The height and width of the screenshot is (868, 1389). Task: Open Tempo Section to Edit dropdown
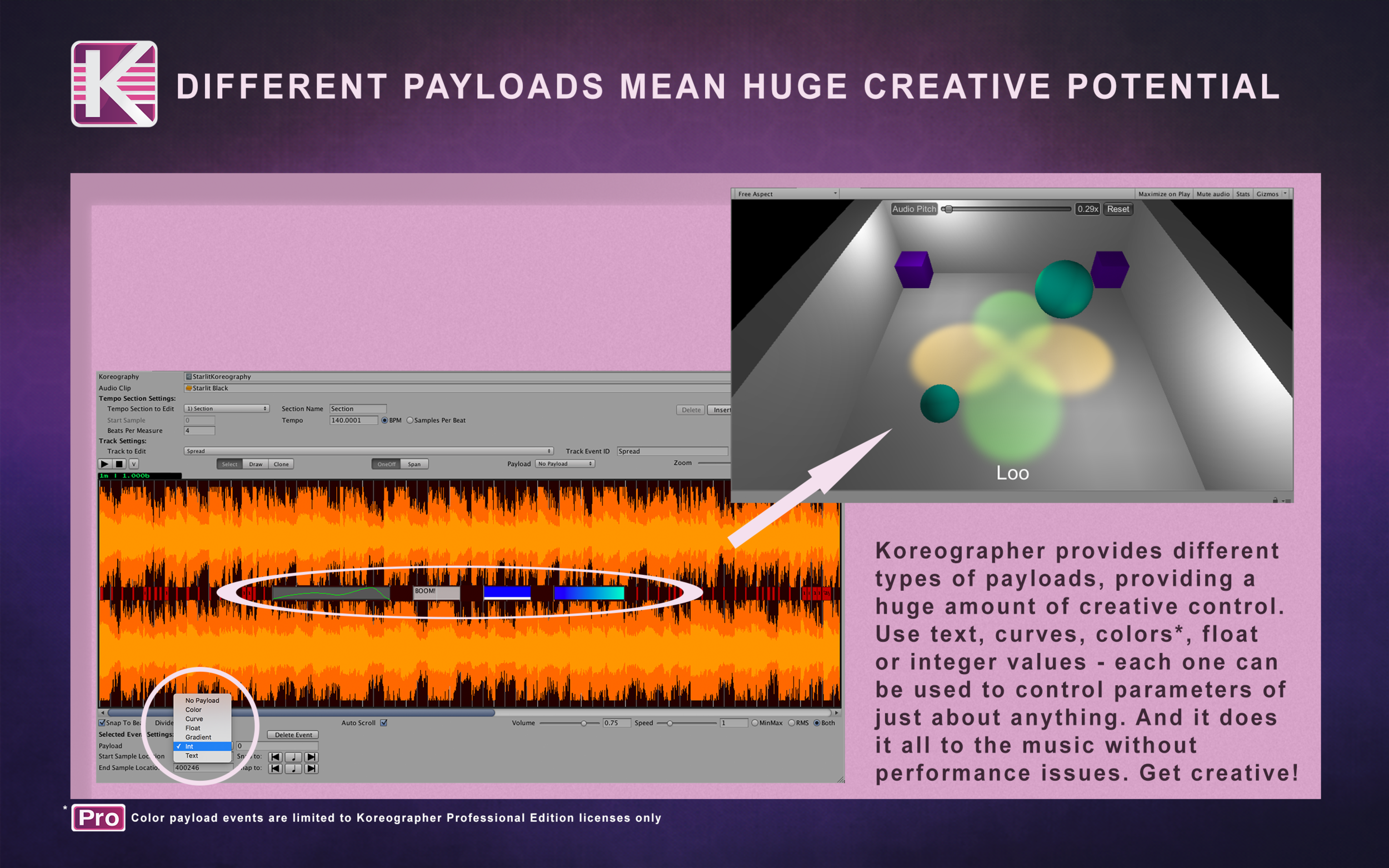point(227,409)
